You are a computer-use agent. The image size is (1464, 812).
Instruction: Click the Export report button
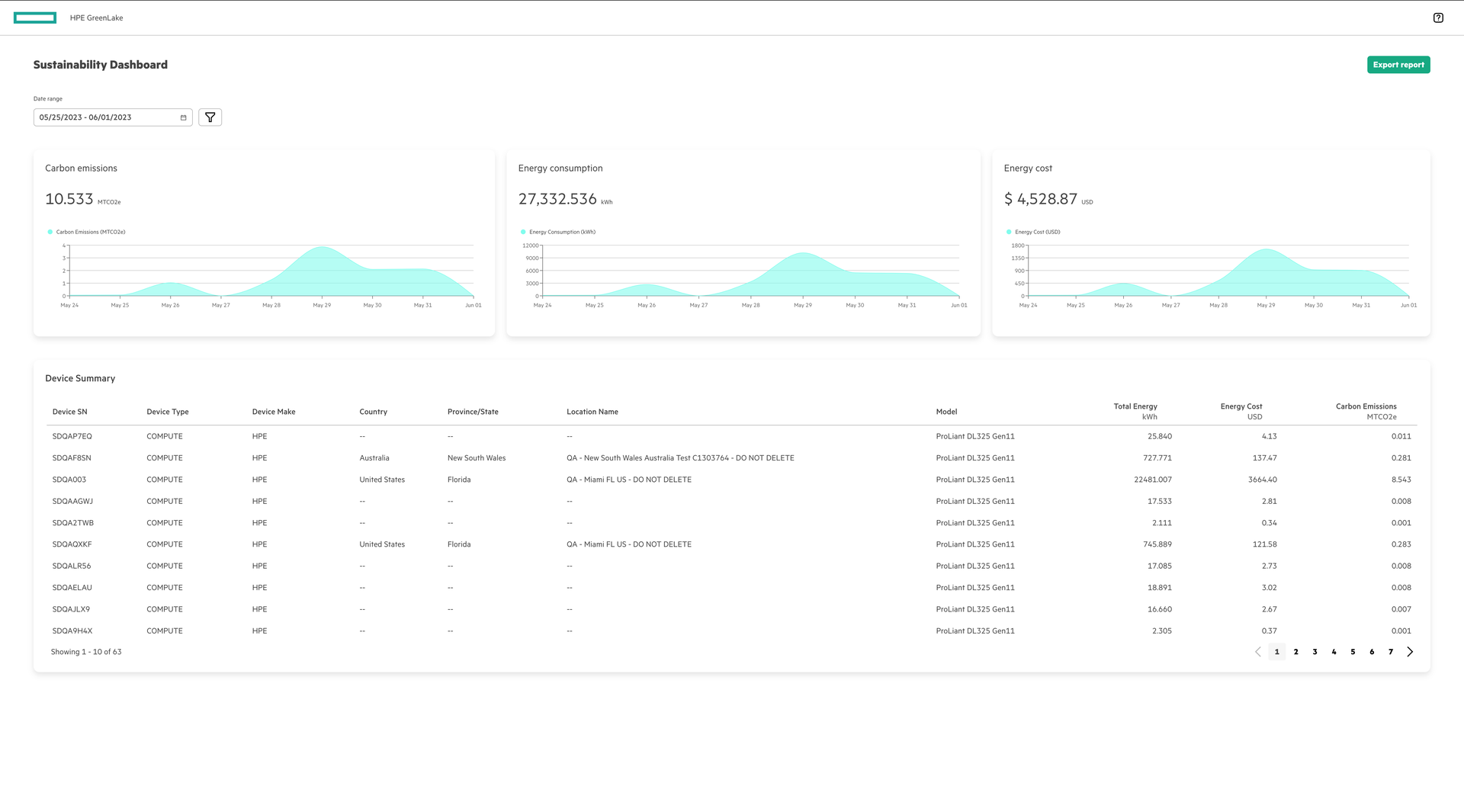[x=1398, y=65]
